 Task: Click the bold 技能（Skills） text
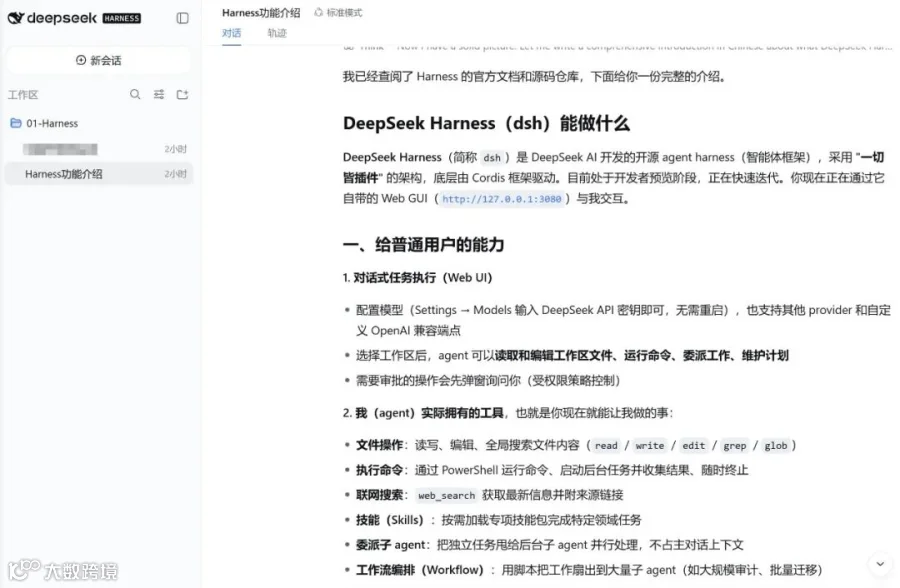(390, 520)
